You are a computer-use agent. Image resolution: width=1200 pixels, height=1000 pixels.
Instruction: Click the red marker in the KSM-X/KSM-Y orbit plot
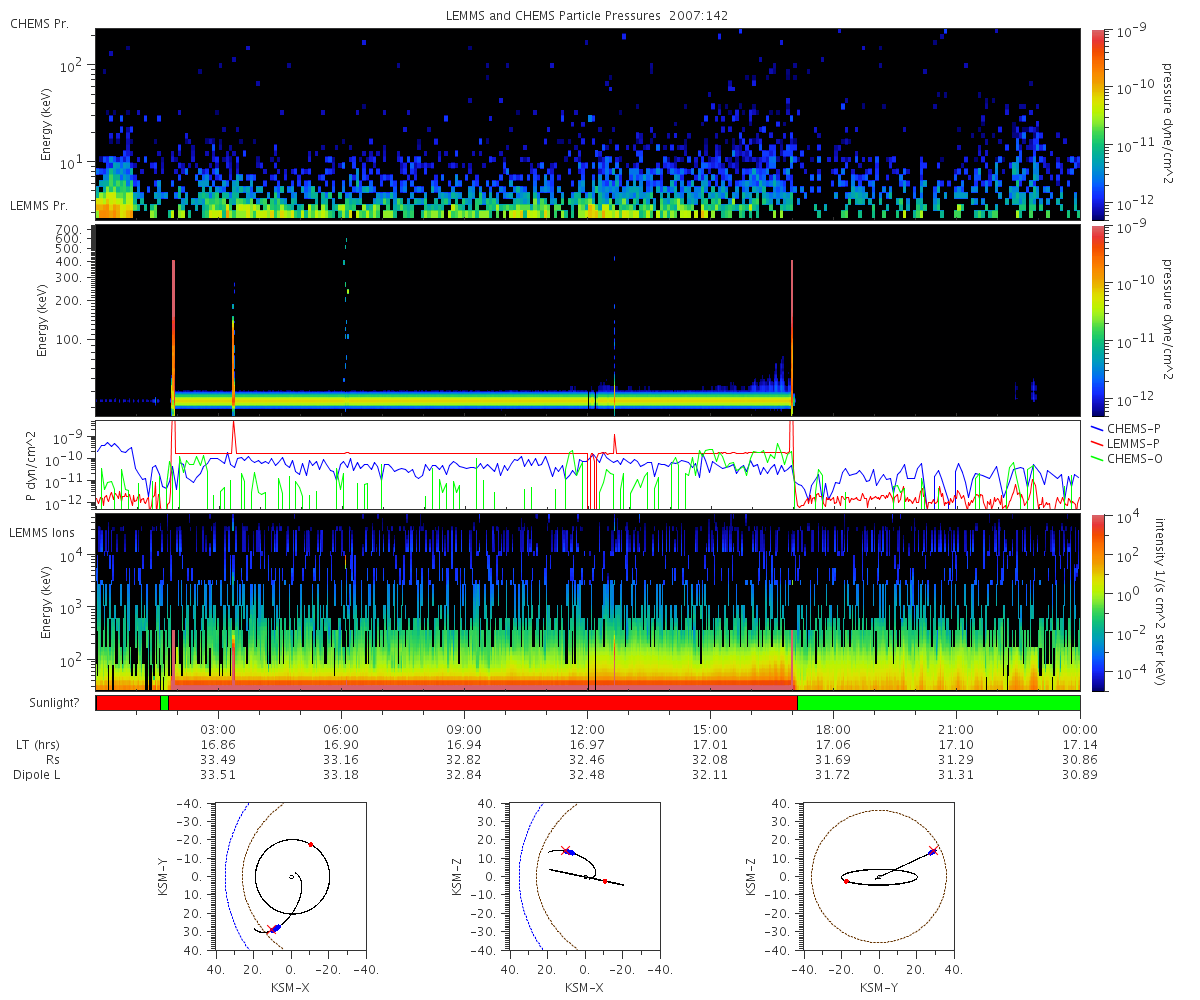[311, 845]
